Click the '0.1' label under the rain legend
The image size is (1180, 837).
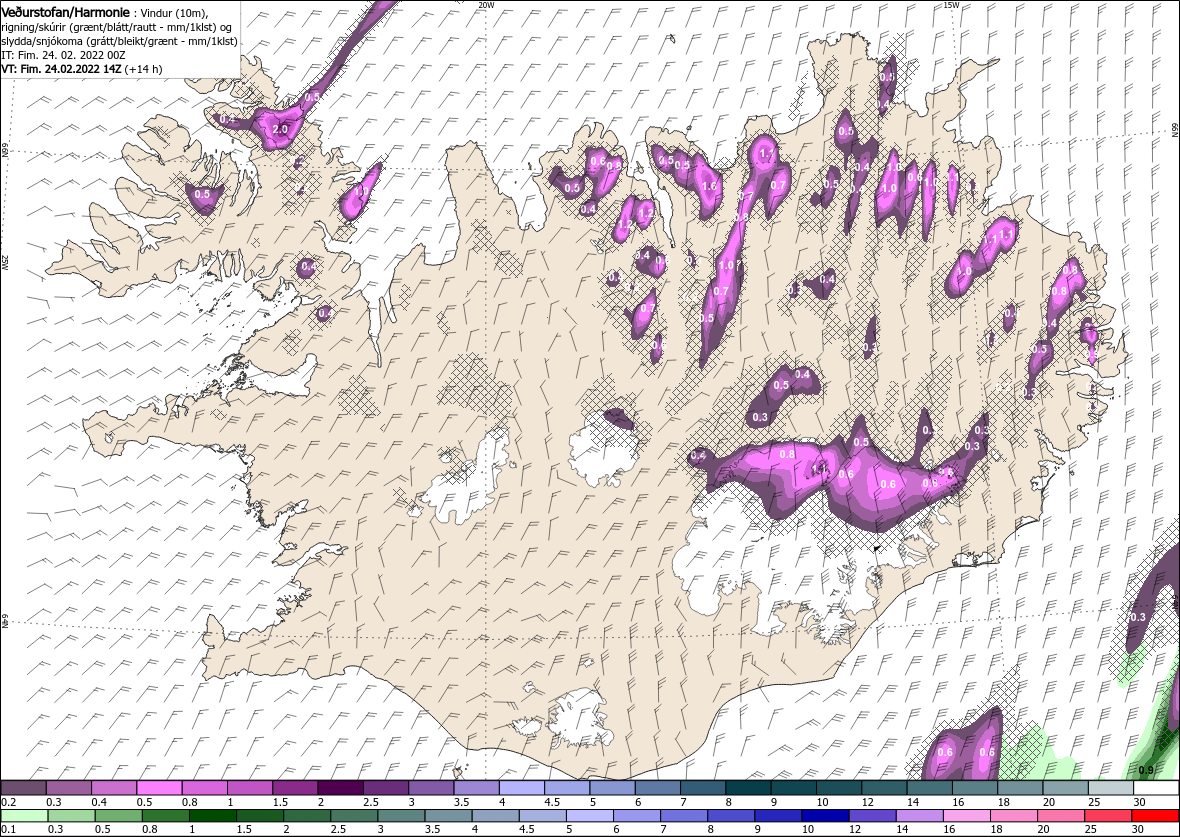pos(9,830)
